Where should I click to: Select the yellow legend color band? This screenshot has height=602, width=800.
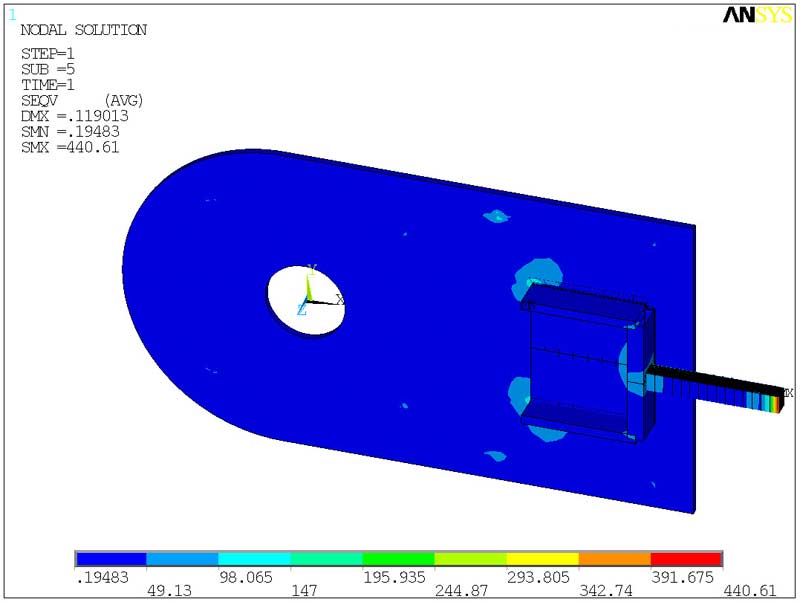click(x=542, y=559)
